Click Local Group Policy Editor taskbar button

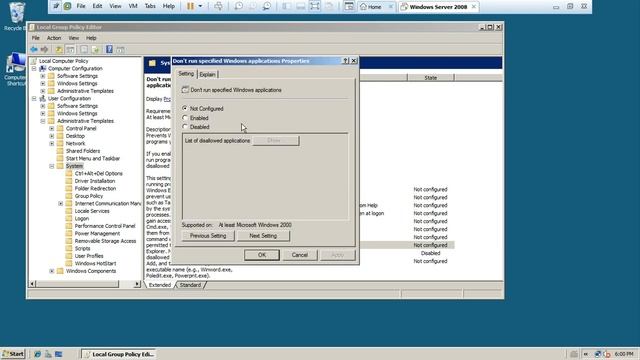118,354
